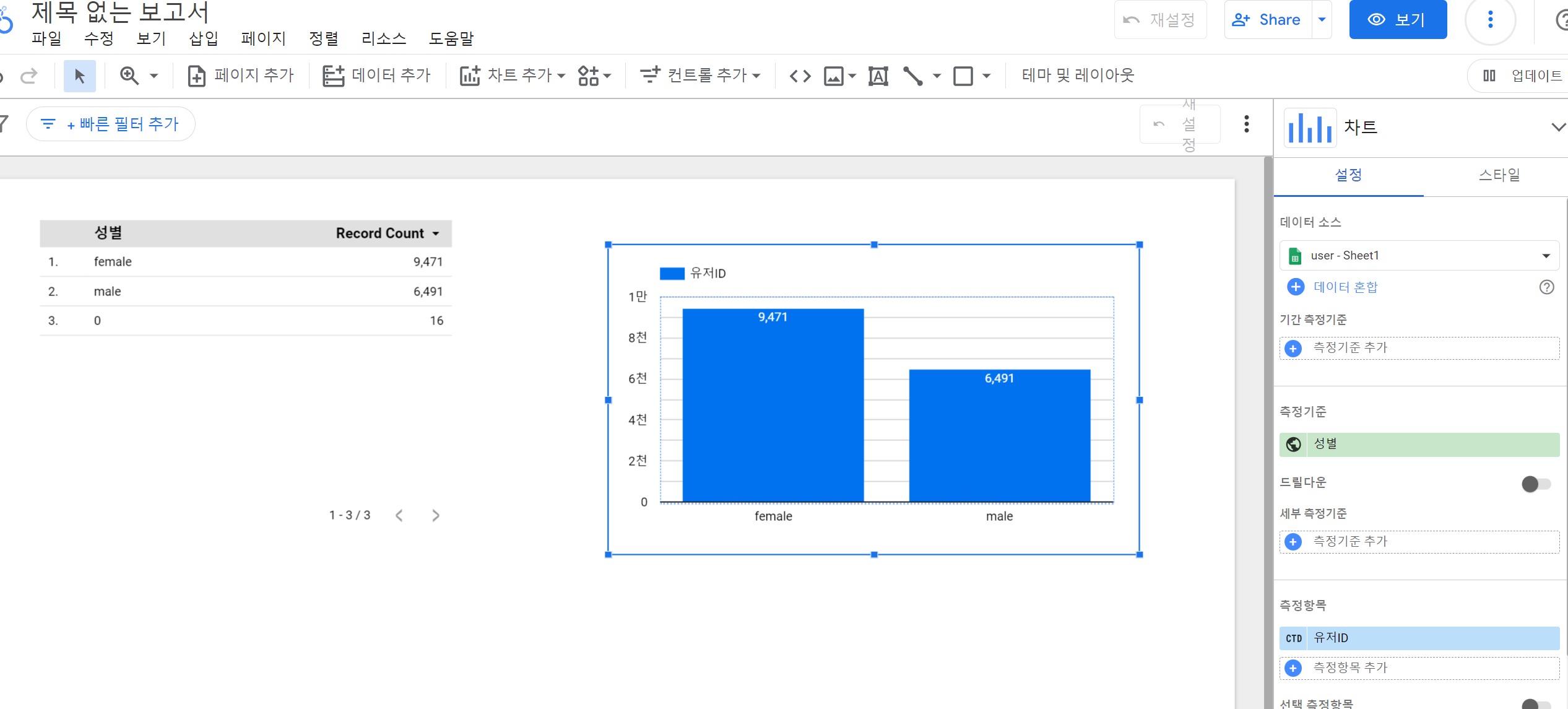Click the 재설정 button in header
1568x709 pixels.
pyautogui.click(x=1160, y=20)
